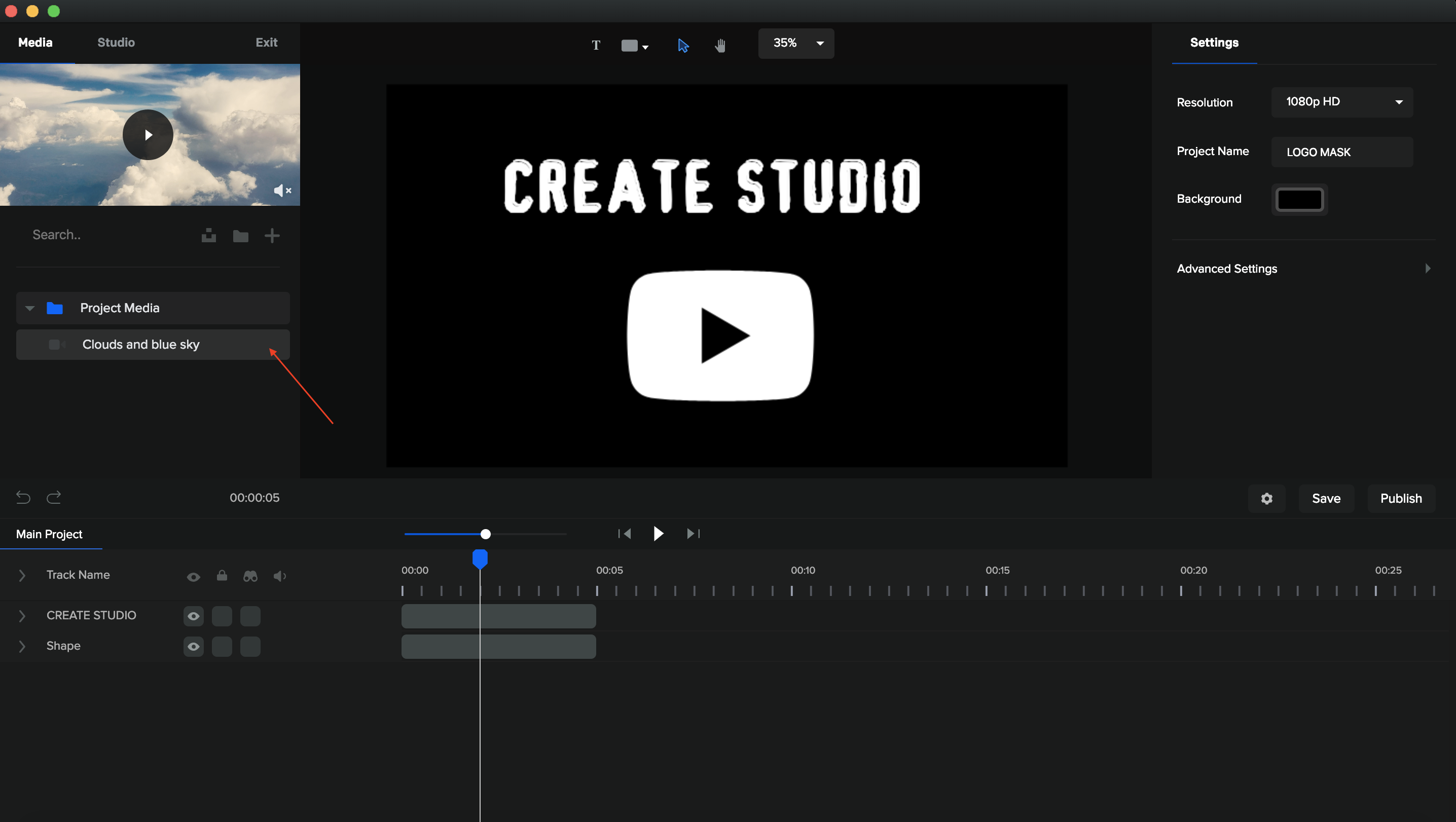Jump to timeline start
The width and height of the screenshot is (1456, 822).
[625, 533]
